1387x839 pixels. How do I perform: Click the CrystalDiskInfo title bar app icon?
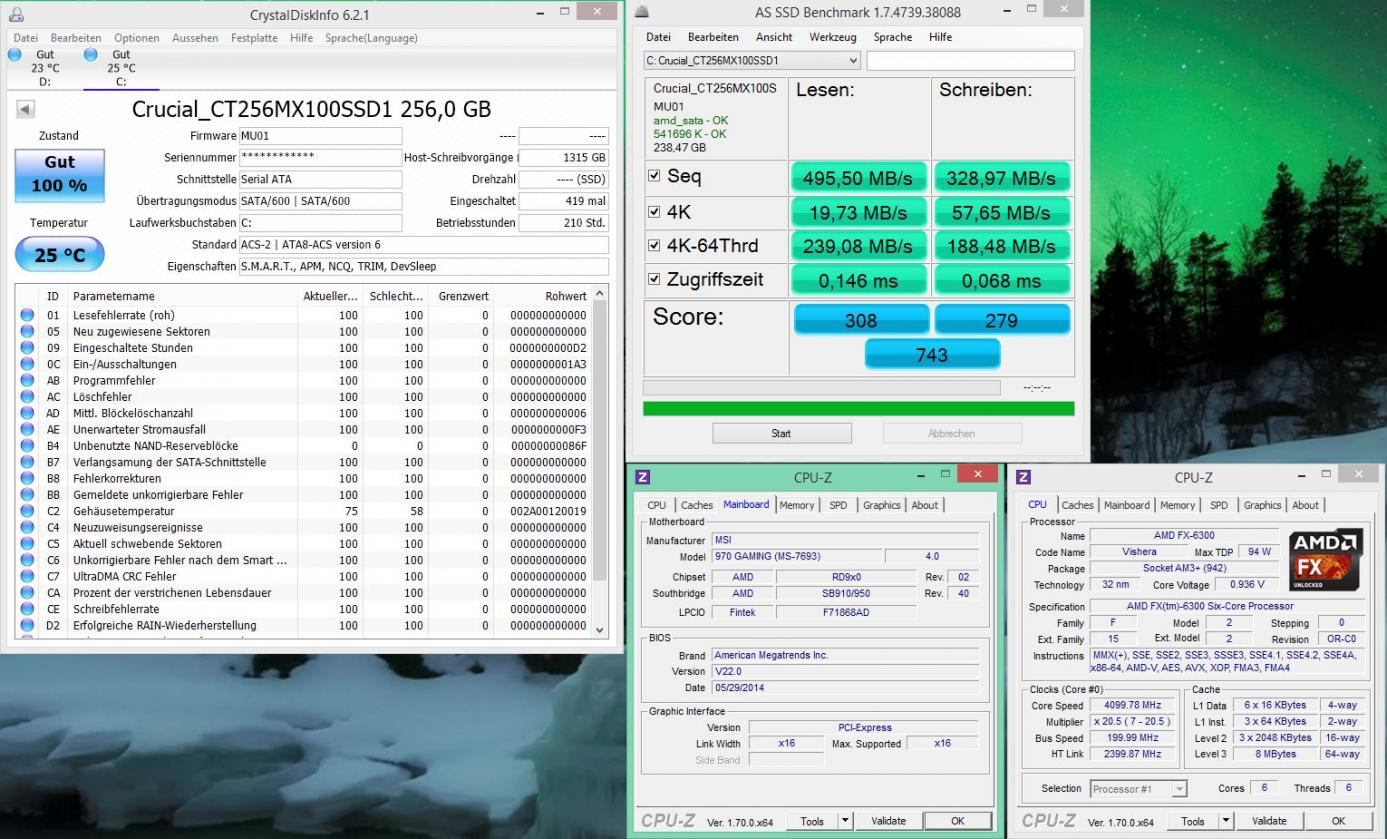[x=15, y=15]
